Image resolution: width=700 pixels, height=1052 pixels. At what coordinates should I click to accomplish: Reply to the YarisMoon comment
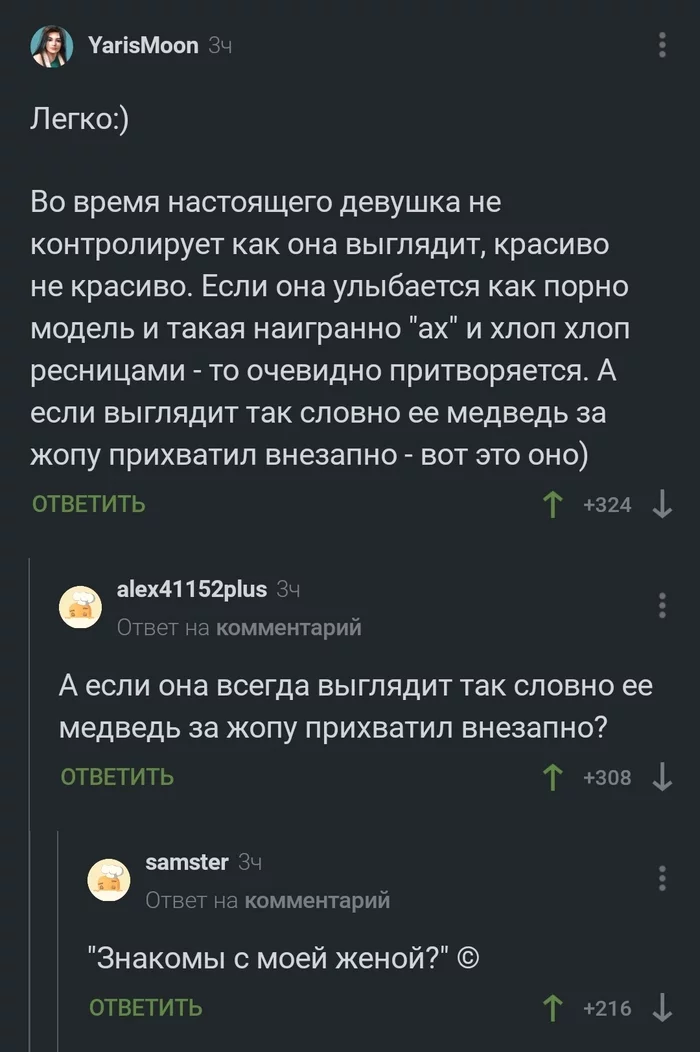click(89, 505)
